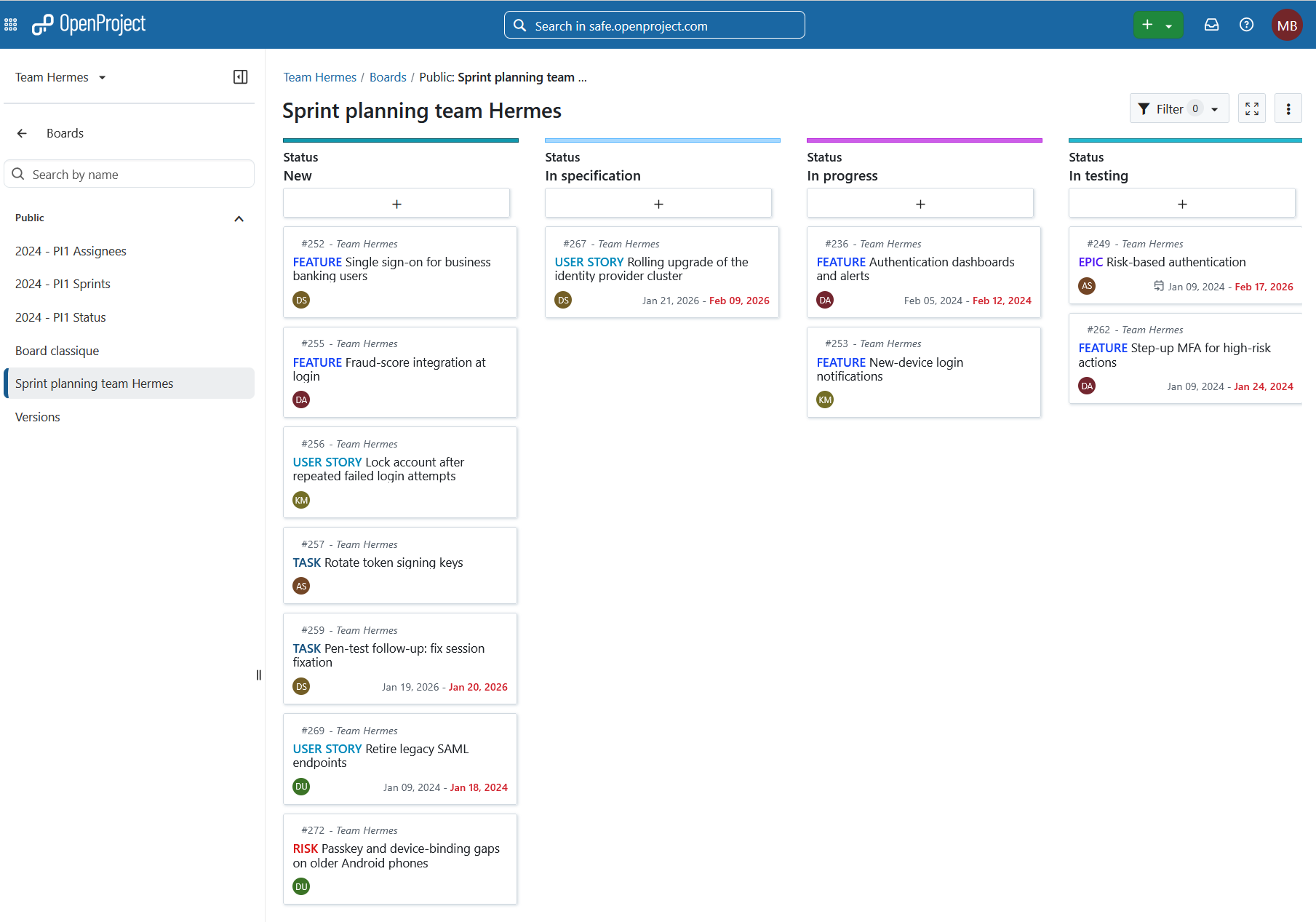The width and height of the screenshot is (1316, 922).
Task: Open Rolling upgrade of identity provider card
Action: 662,272
